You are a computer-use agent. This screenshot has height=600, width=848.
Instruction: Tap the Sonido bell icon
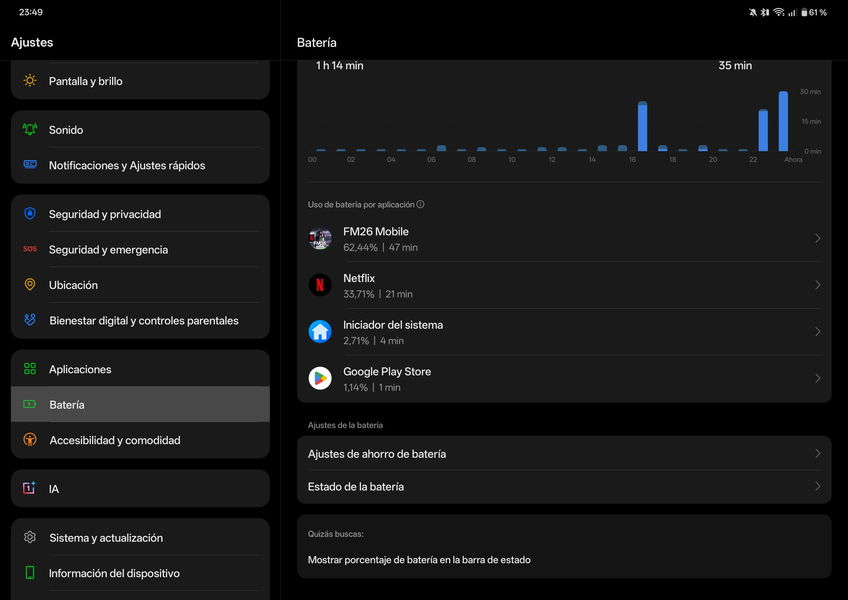click(x=30, y=130)
